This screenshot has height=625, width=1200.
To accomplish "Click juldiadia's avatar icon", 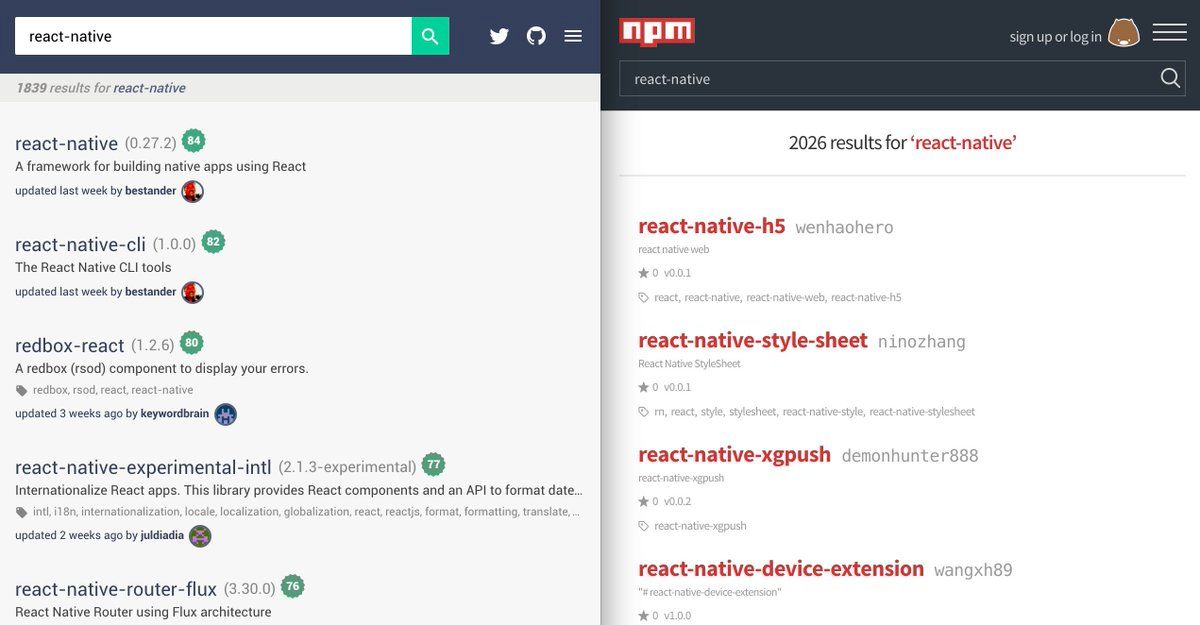I will (x=200, y=536).
